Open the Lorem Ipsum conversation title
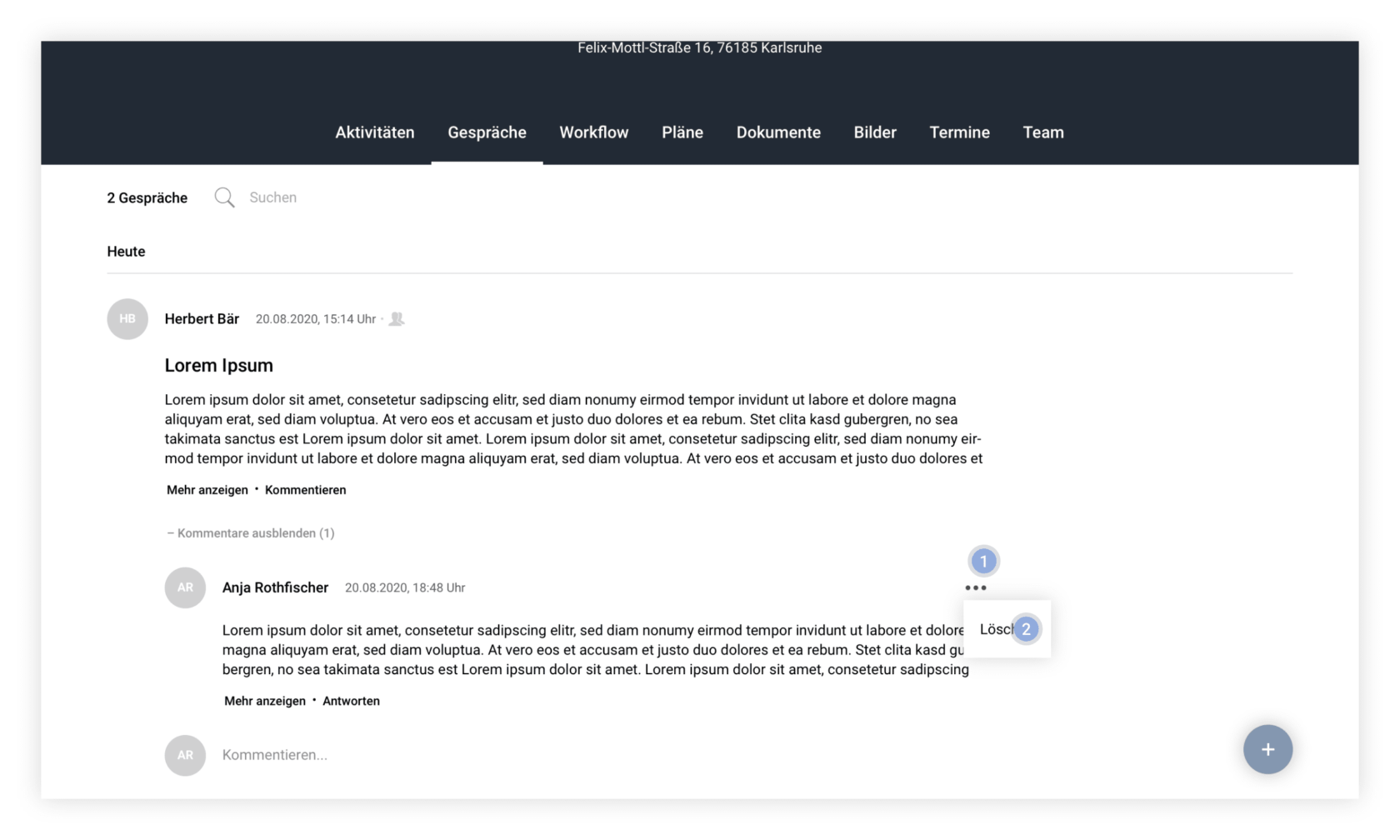Image resolution: width=1400 pixels, height=840 pixels. [218, 365]
